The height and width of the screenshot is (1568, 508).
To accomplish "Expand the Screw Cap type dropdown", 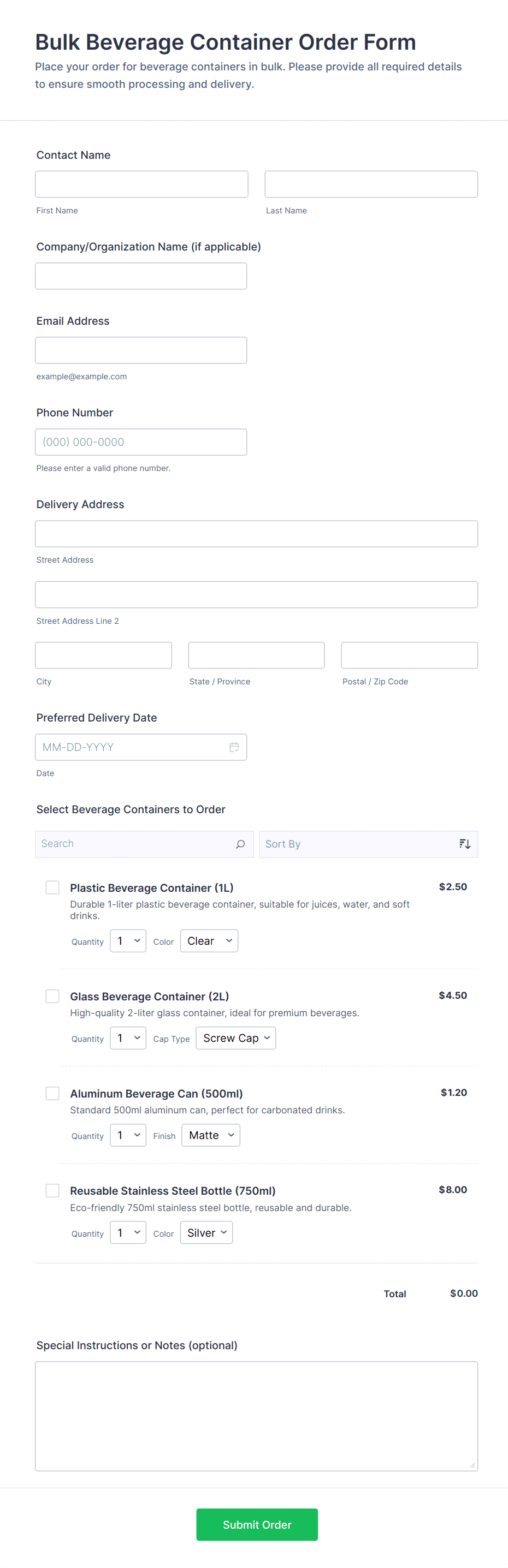I will tap(236, 1038).
